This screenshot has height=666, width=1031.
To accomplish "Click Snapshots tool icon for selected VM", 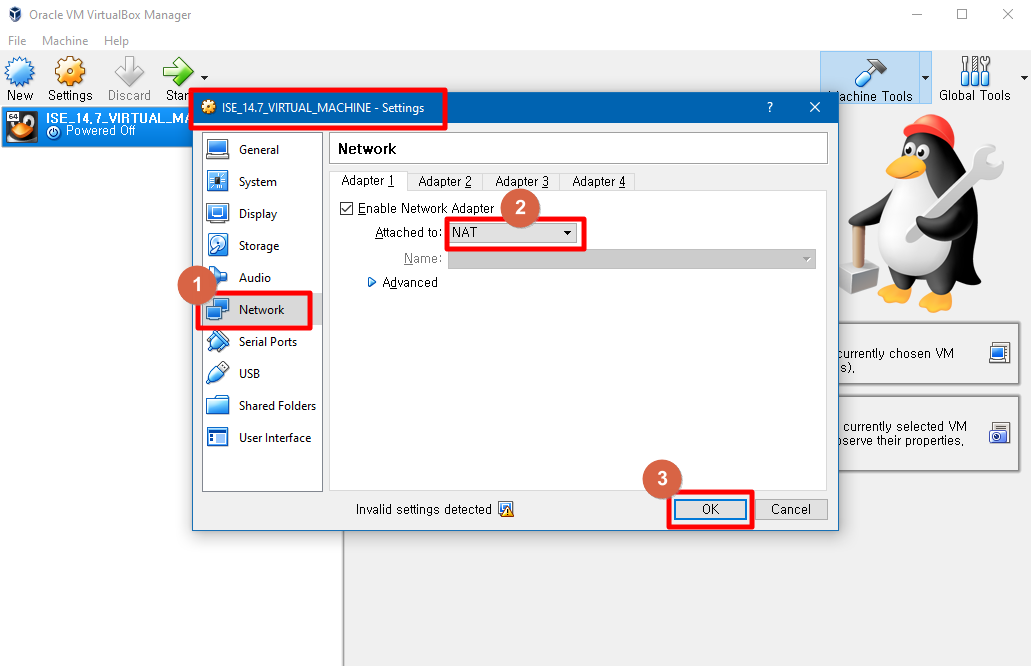I will click(x=999, y=433).
